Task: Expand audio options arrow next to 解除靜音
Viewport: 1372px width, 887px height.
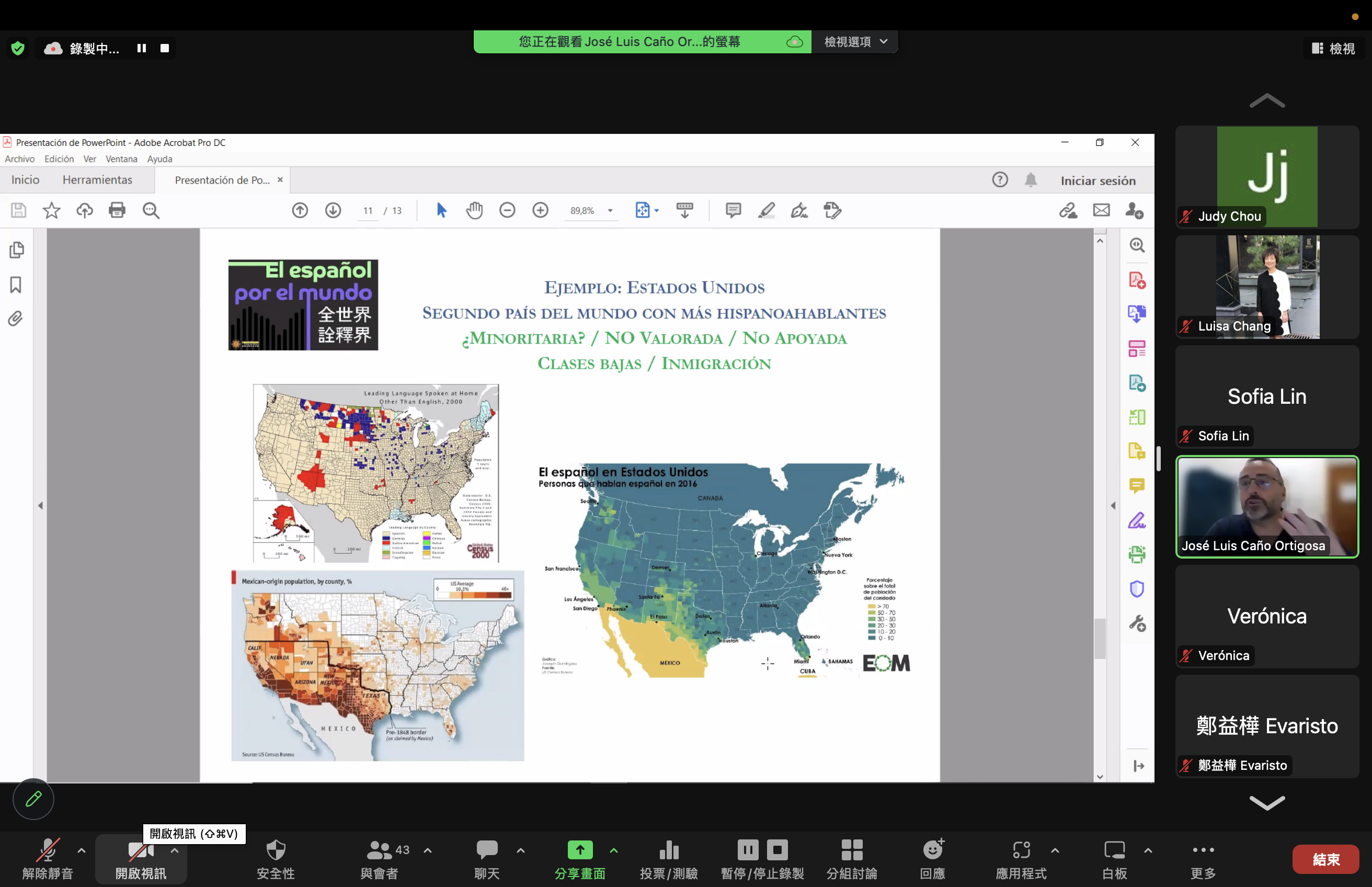Action: click(82, 850)
